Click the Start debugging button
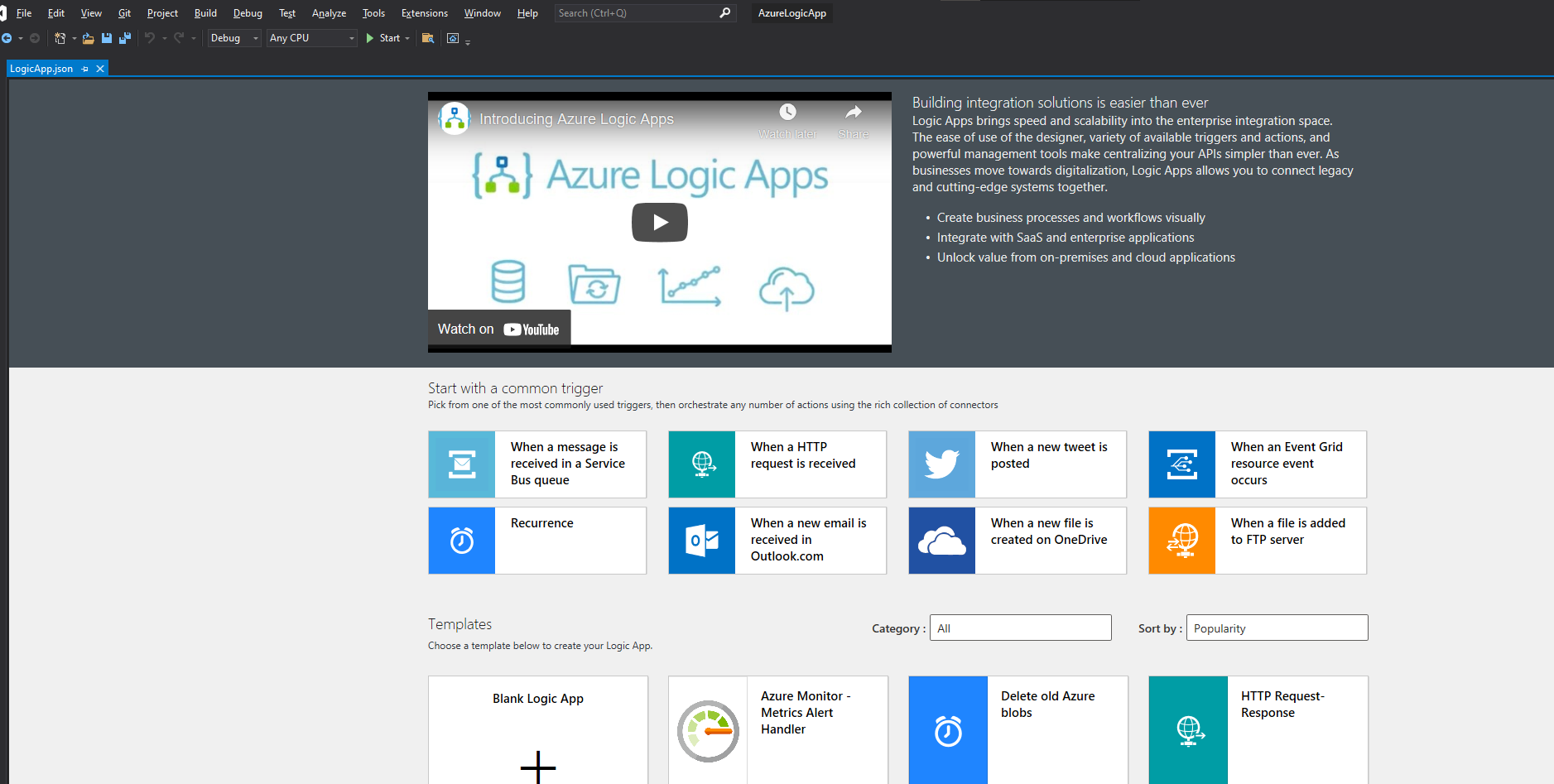The image size is (1554, 784). (382, 38)
